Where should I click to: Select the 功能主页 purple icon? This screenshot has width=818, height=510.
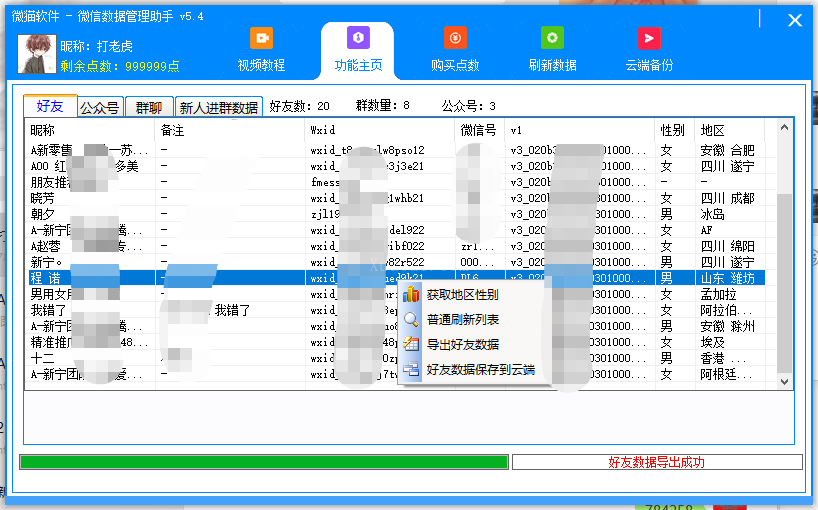pos(357,38)
